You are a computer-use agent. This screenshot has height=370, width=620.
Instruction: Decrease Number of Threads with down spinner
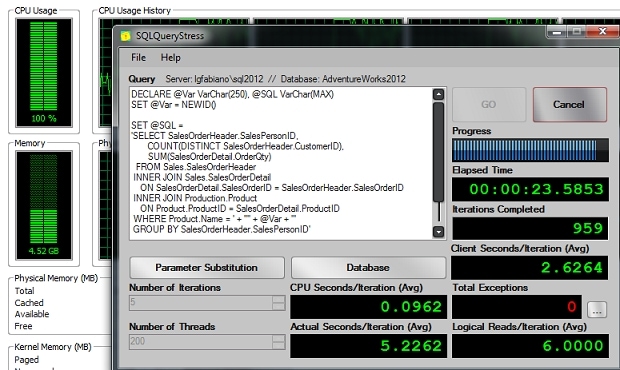click(x=278, y=345)
